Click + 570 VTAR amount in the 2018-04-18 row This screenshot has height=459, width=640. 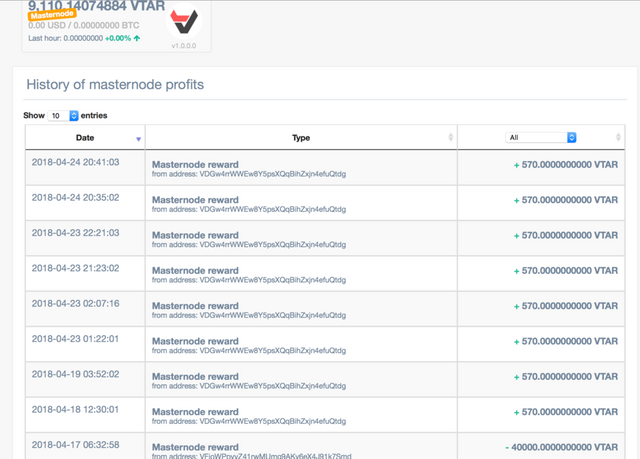click(566, 412)
